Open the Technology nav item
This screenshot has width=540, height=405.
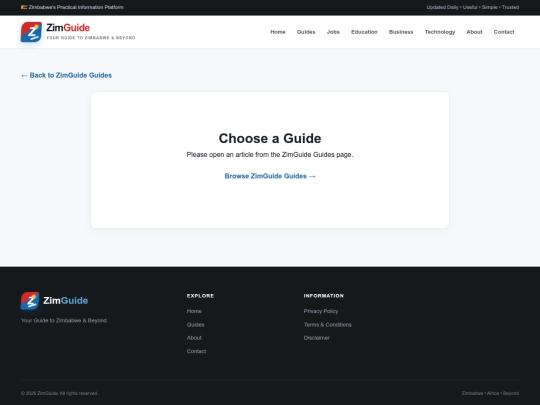coord(440,32)
